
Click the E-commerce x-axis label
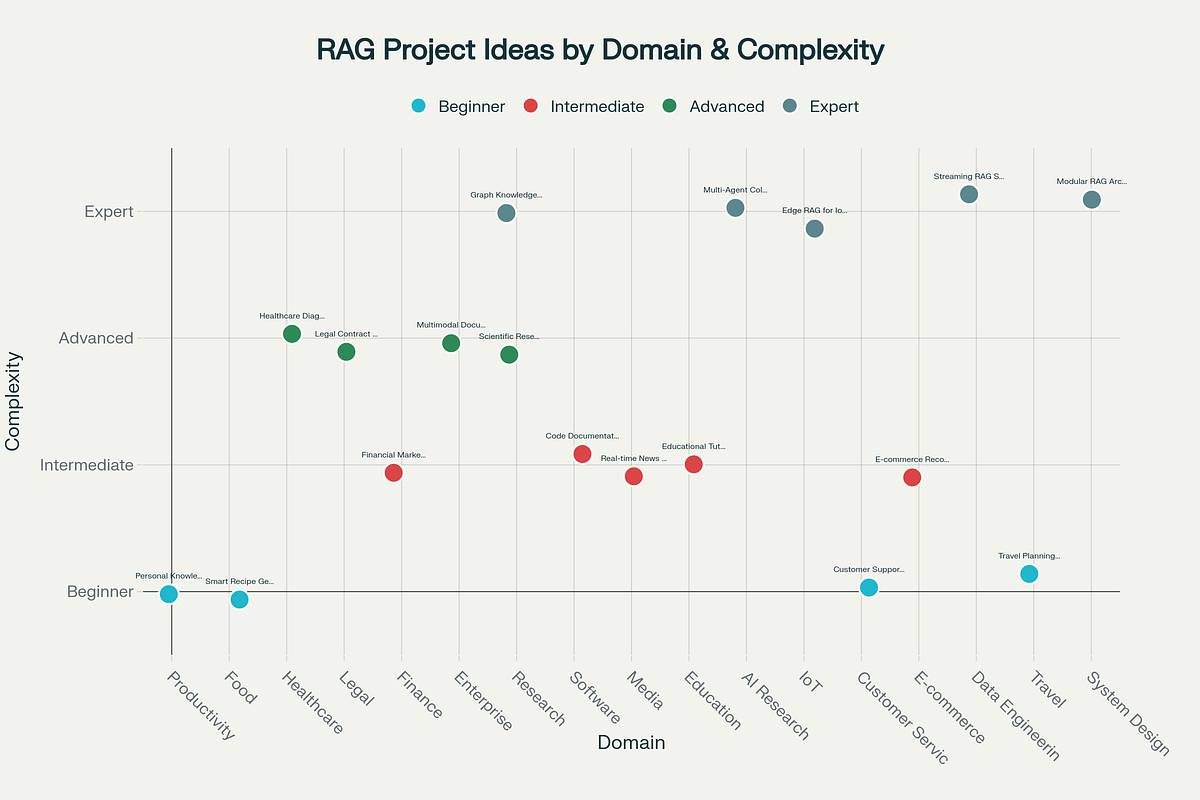pos(949,707)
